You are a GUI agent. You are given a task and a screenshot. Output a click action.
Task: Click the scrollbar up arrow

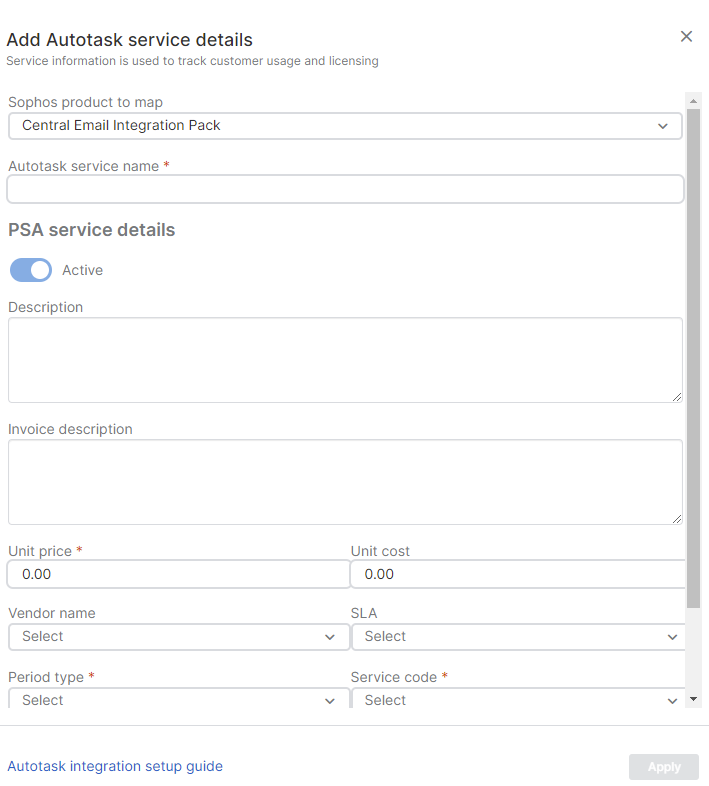pos(693,99)
